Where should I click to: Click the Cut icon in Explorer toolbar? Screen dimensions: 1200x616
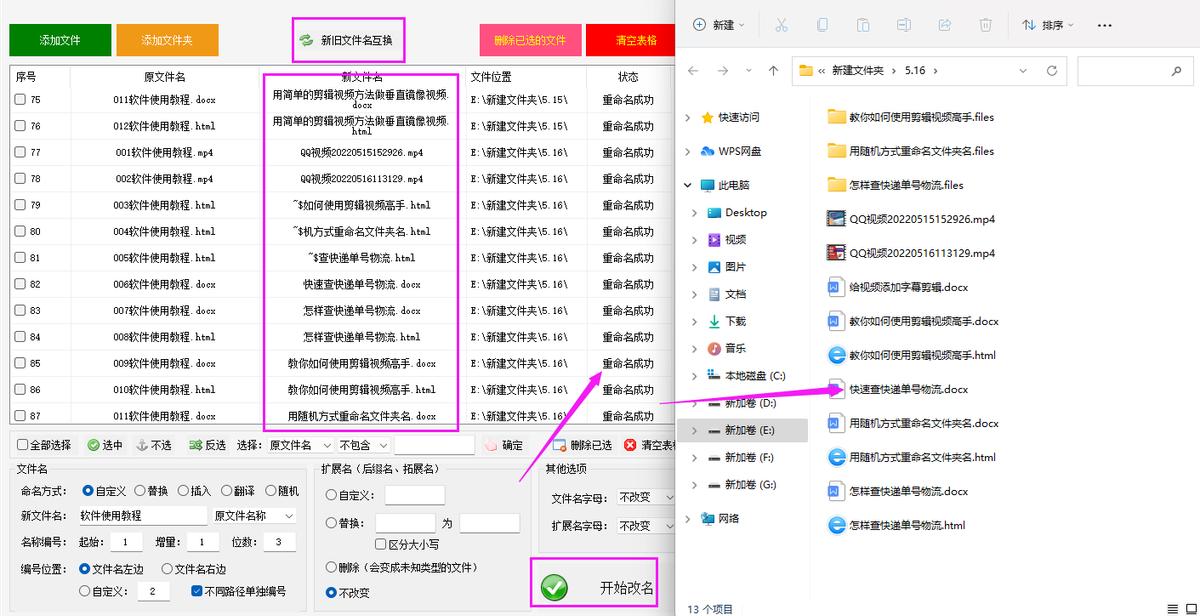point(782,25)
